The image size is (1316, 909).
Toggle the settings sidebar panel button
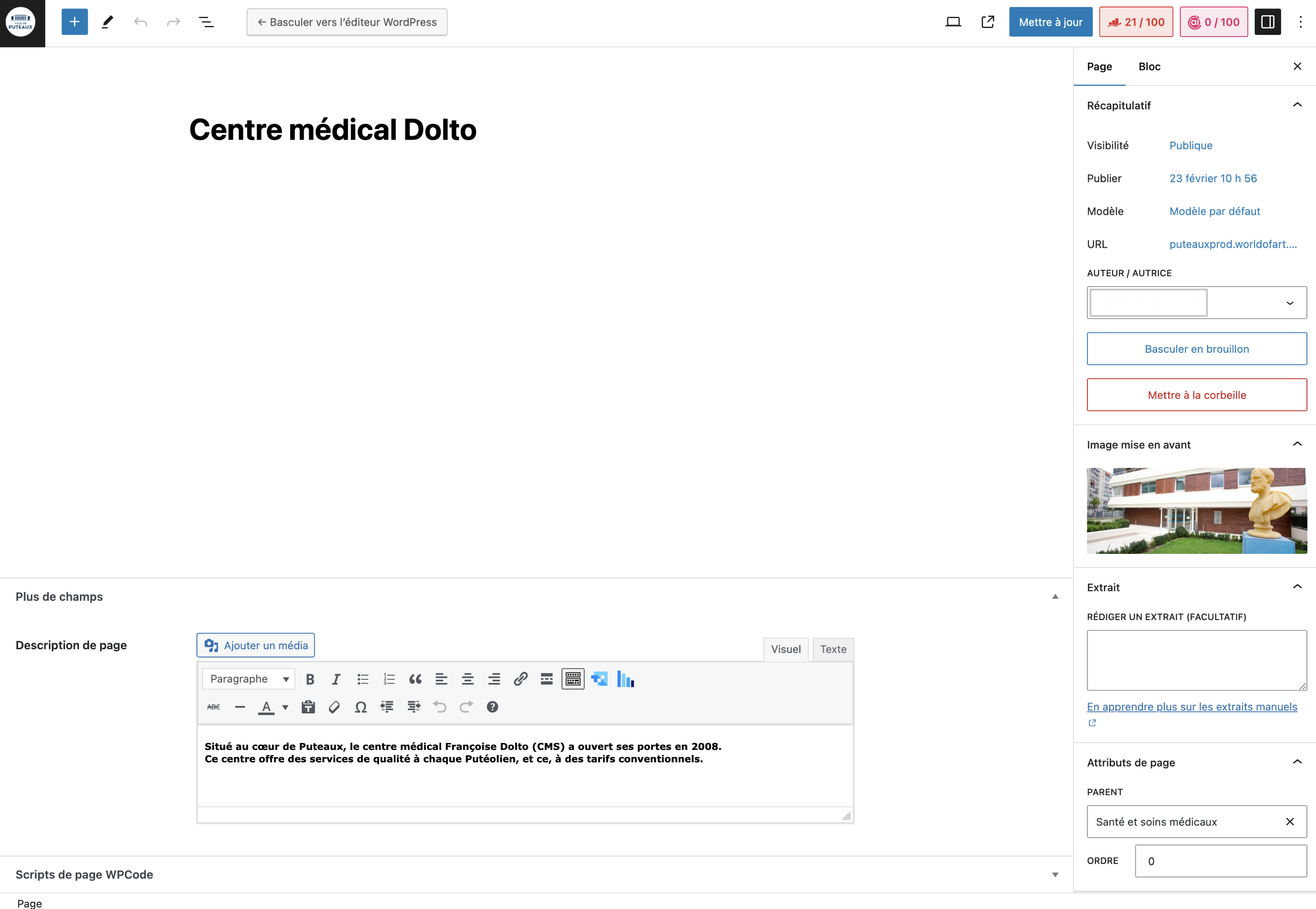(1268, 22)
